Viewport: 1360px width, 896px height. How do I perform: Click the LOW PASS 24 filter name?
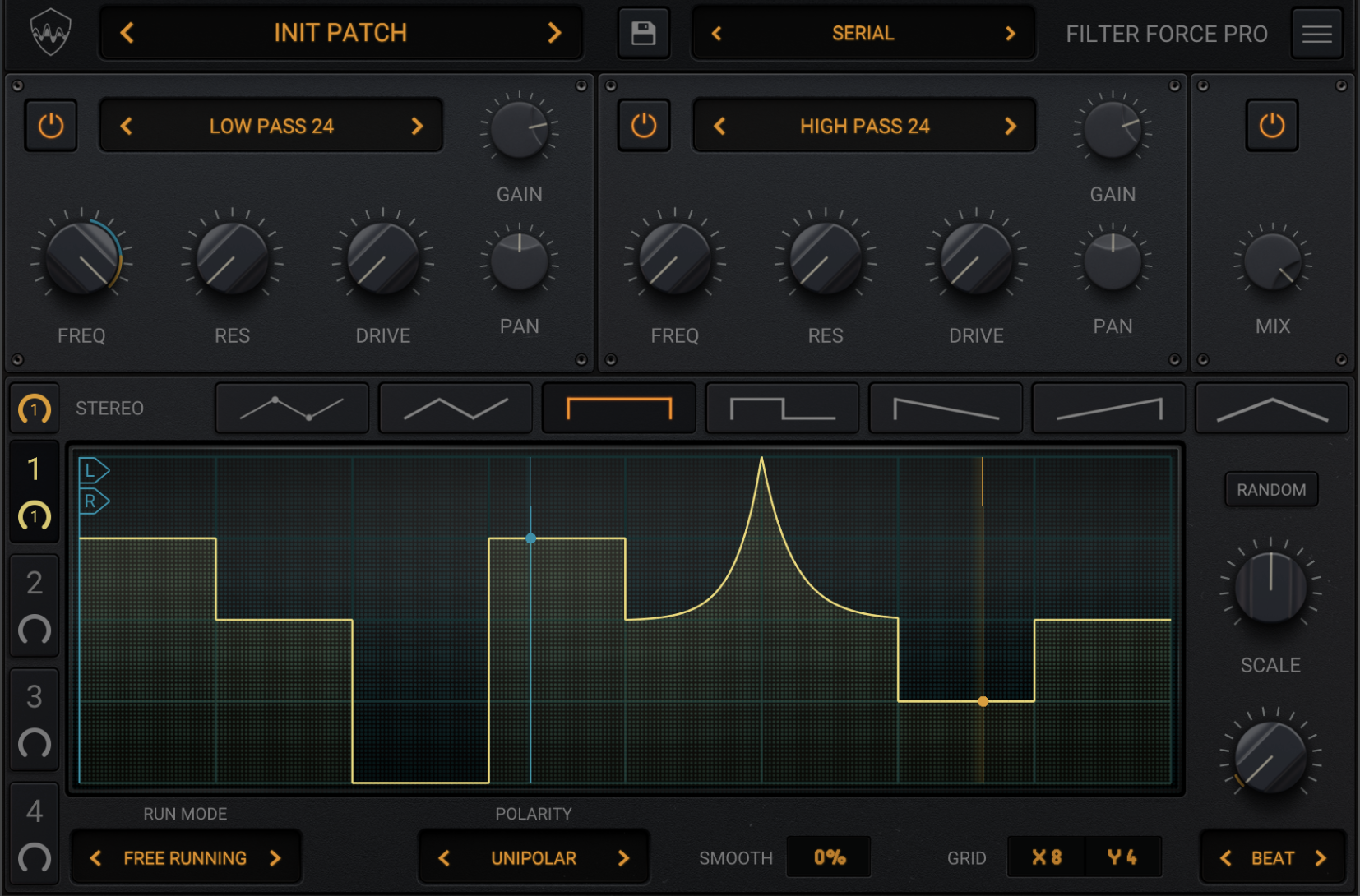(271, 126)
